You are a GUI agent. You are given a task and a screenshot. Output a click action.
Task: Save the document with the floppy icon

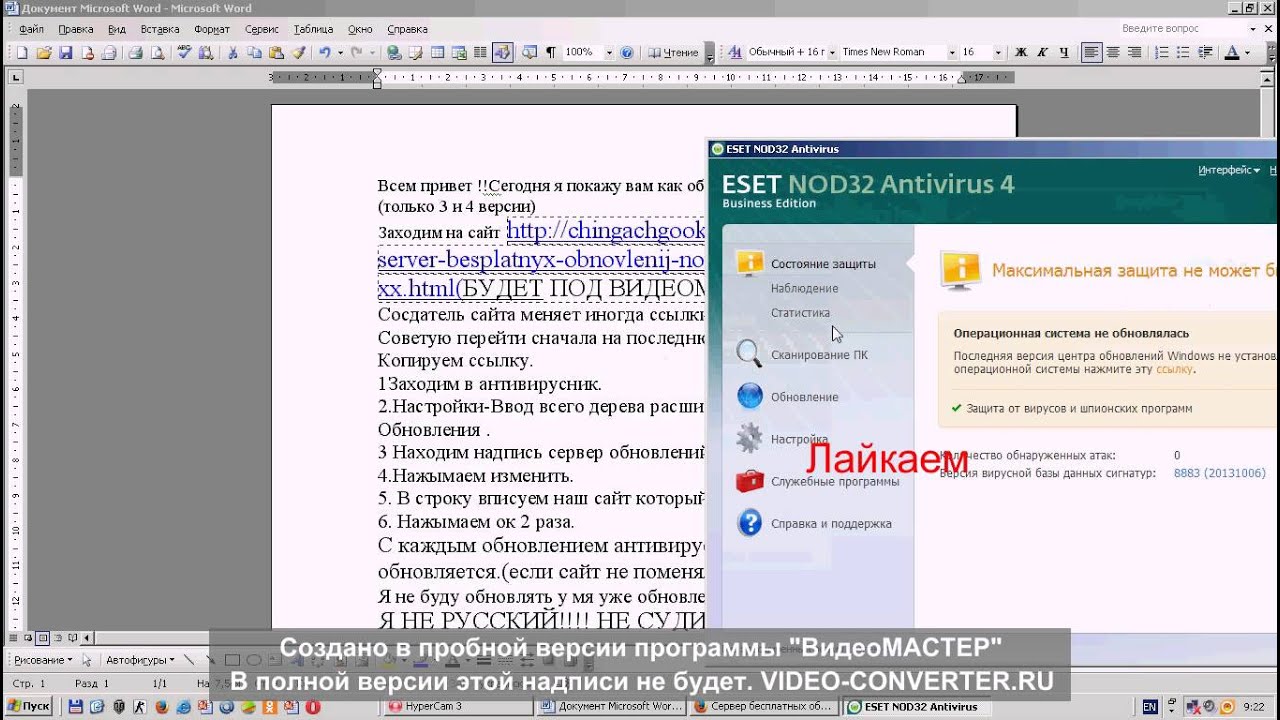click(66, 52)
